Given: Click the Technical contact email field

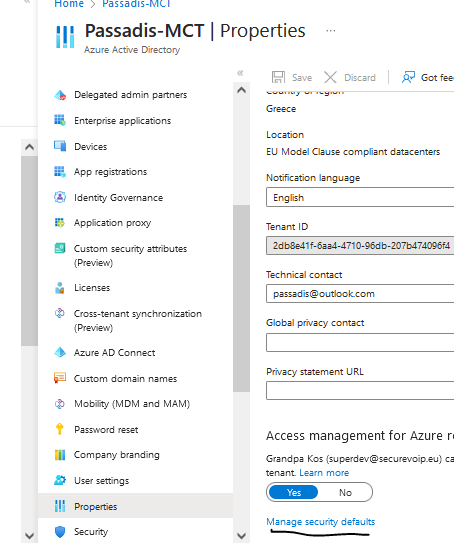Looking at the screenshot, I should [x=360, y=294].
